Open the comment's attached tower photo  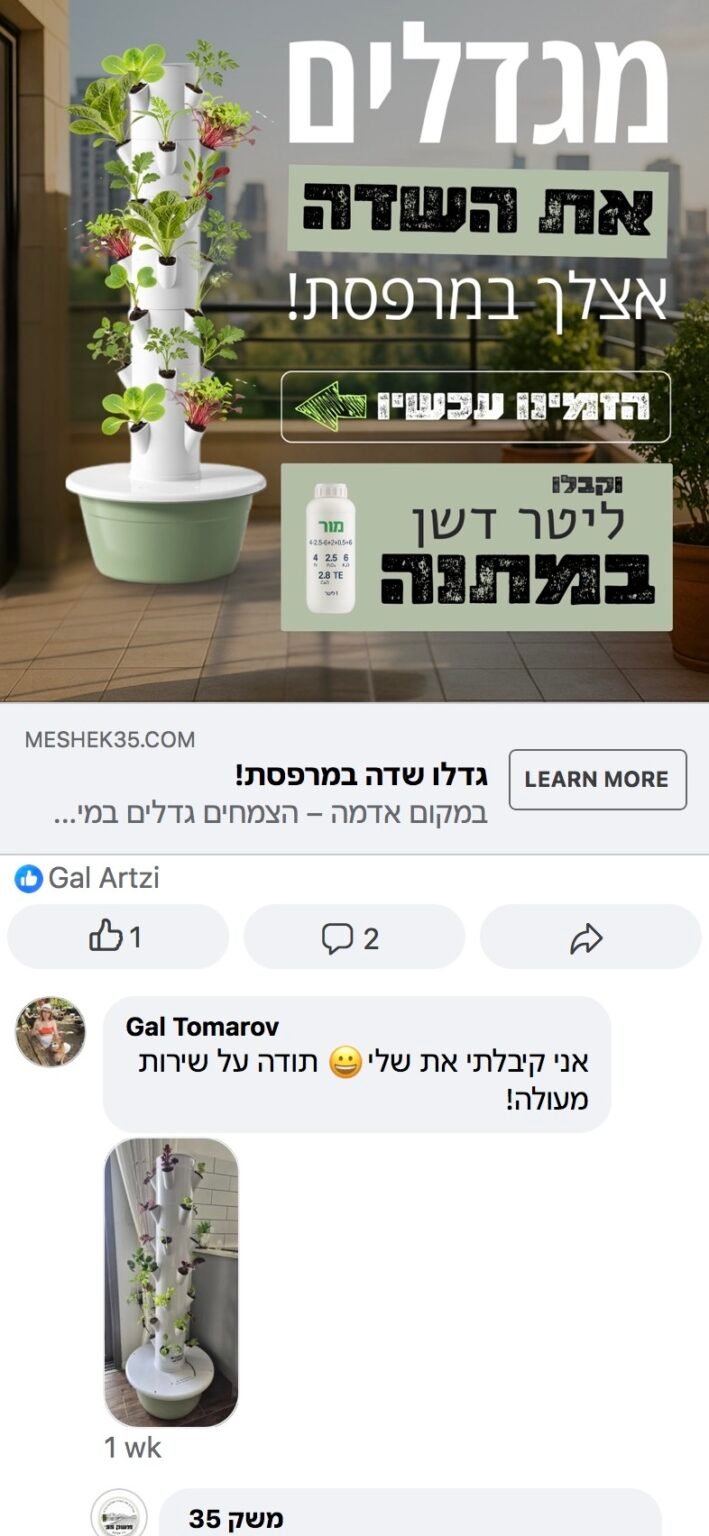point(171,1282)
